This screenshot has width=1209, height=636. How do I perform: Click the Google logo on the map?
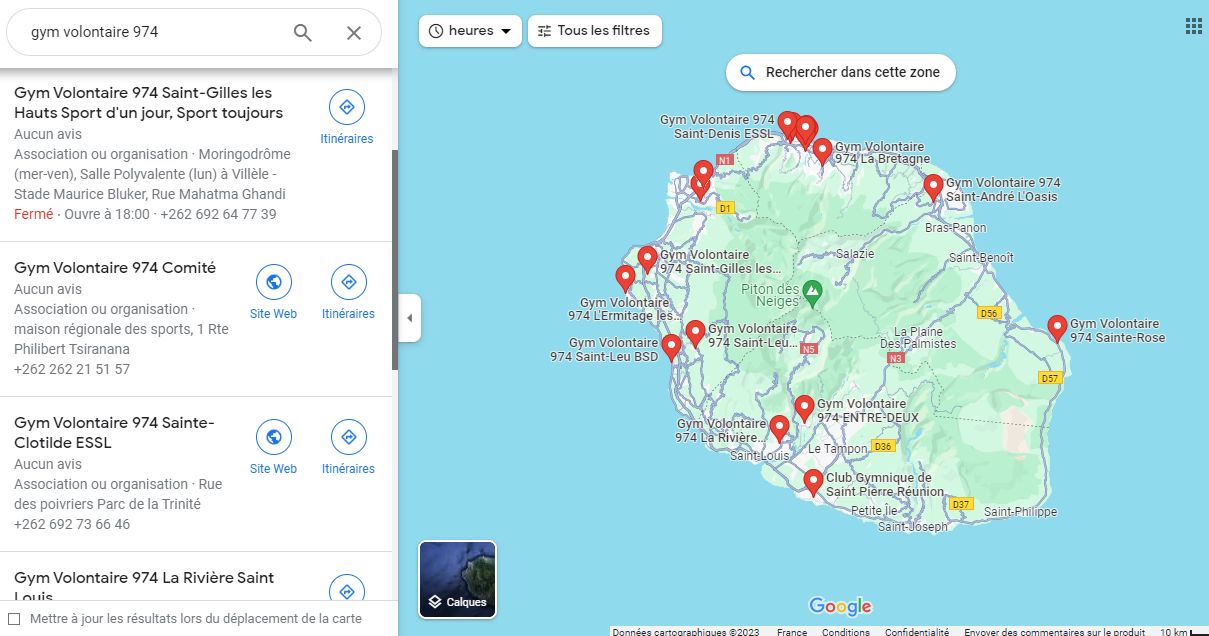(841, 606)
